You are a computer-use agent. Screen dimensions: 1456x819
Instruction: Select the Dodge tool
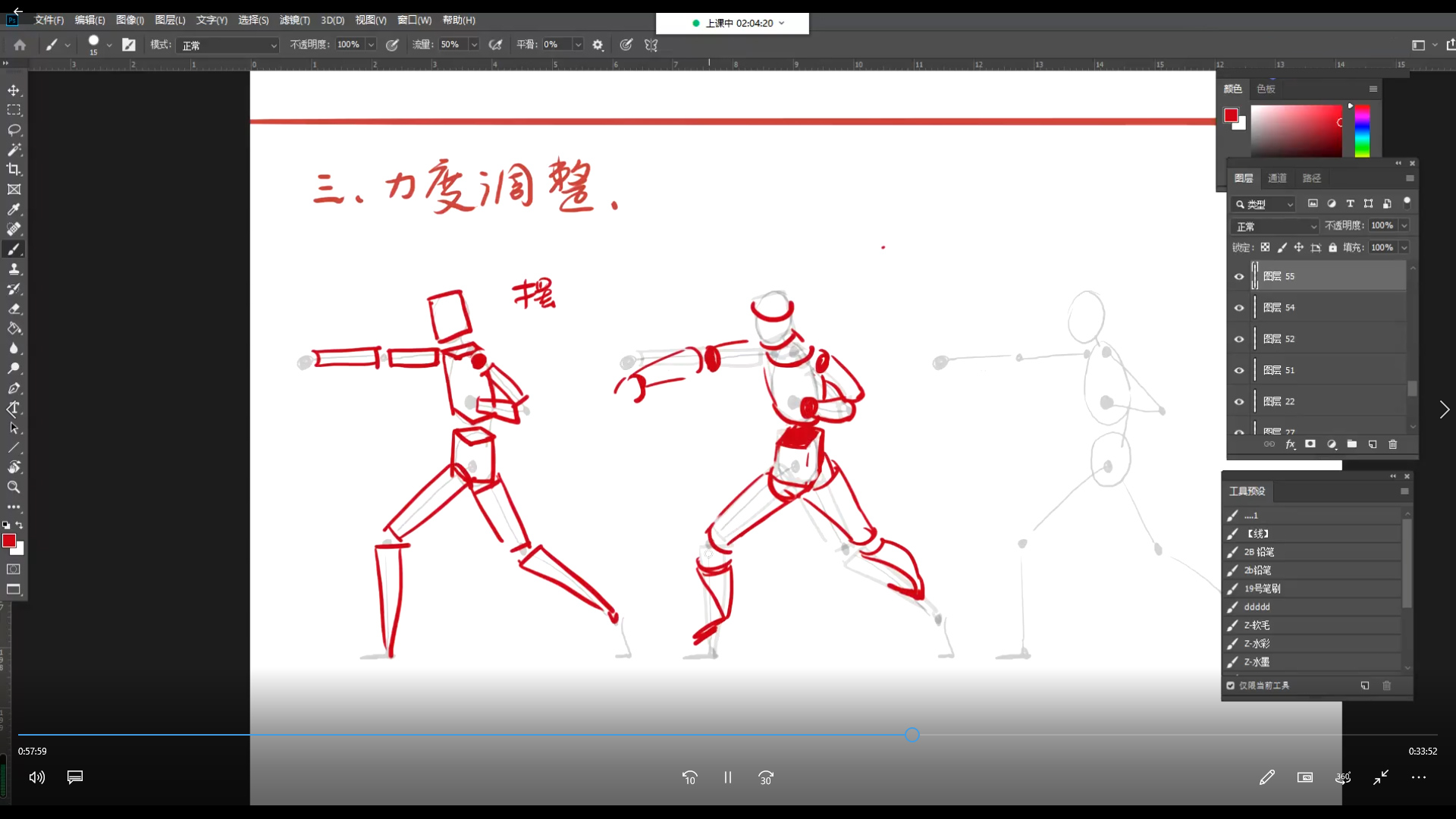tap(14, 369)
